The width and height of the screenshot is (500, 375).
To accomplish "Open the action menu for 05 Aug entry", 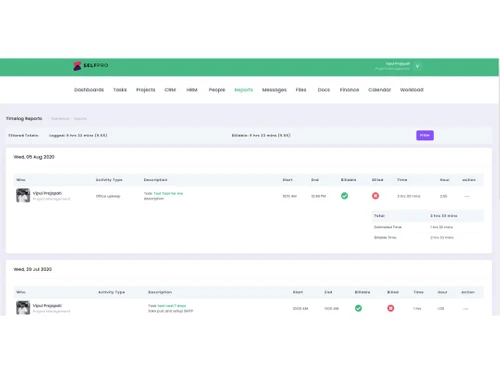I will coord(467,196).
